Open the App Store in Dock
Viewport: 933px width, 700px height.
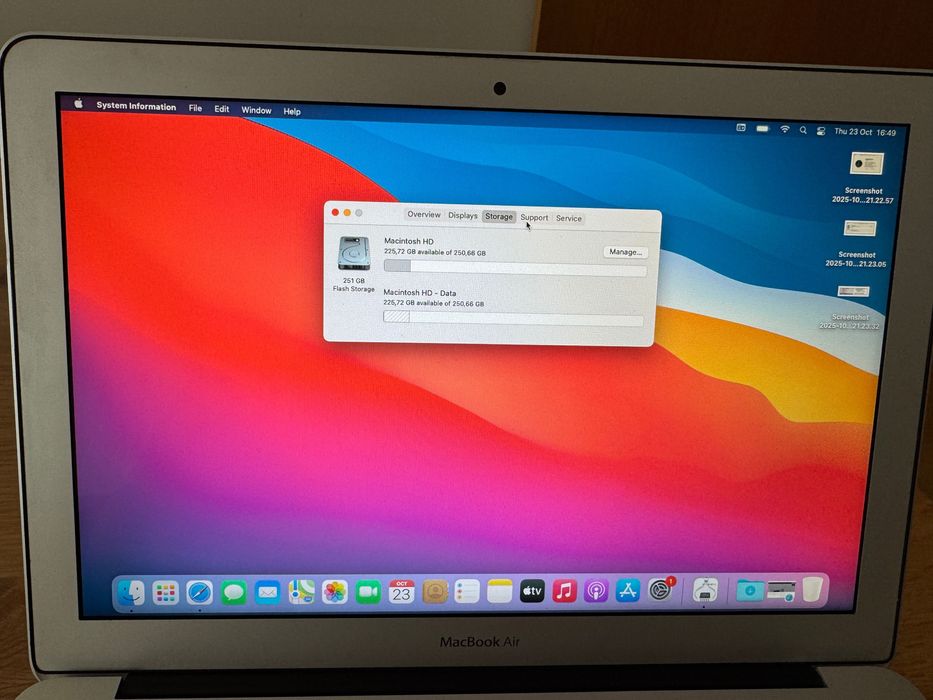pos(628,590)
